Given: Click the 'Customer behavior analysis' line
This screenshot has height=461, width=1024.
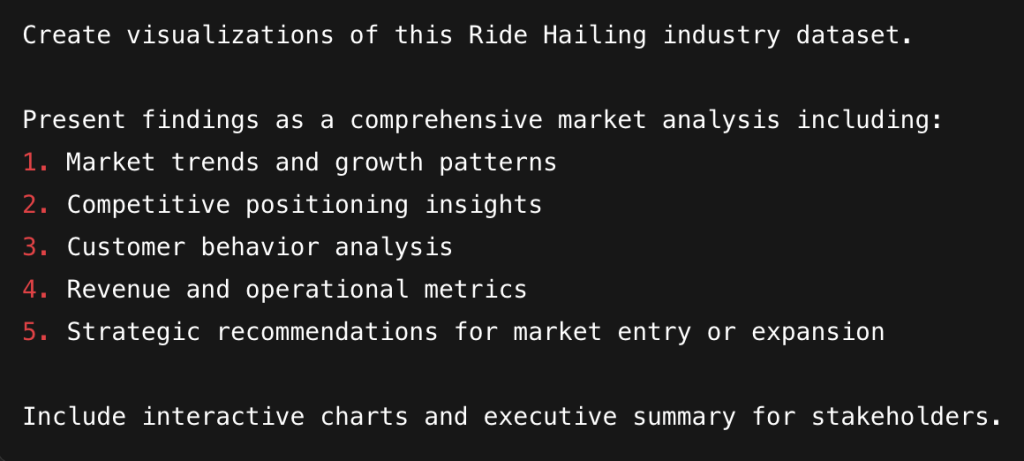Looking at the screenshot, I should 260,247.
